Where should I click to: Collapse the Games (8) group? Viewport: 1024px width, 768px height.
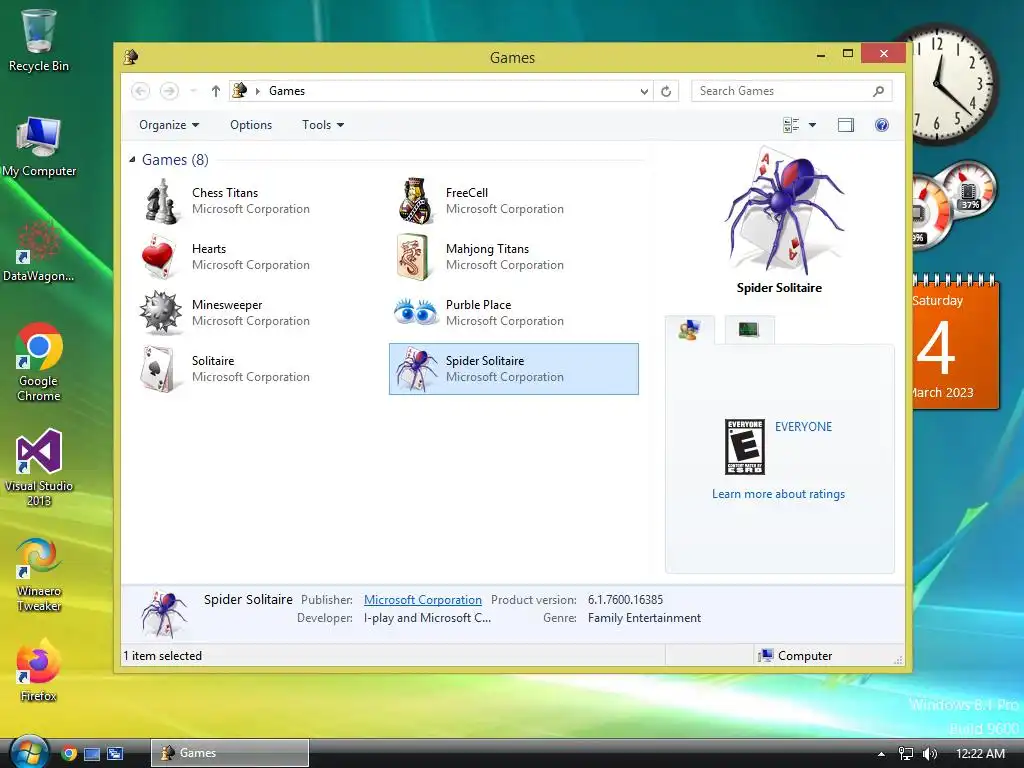pos(133,159)
